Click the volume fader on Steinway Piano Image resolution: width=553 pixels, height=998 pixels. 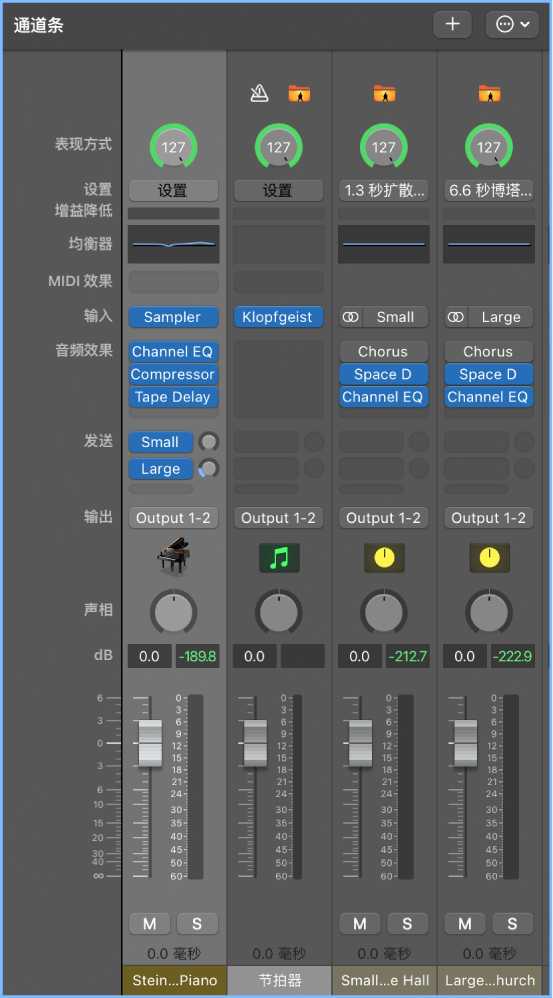point(150,743)
